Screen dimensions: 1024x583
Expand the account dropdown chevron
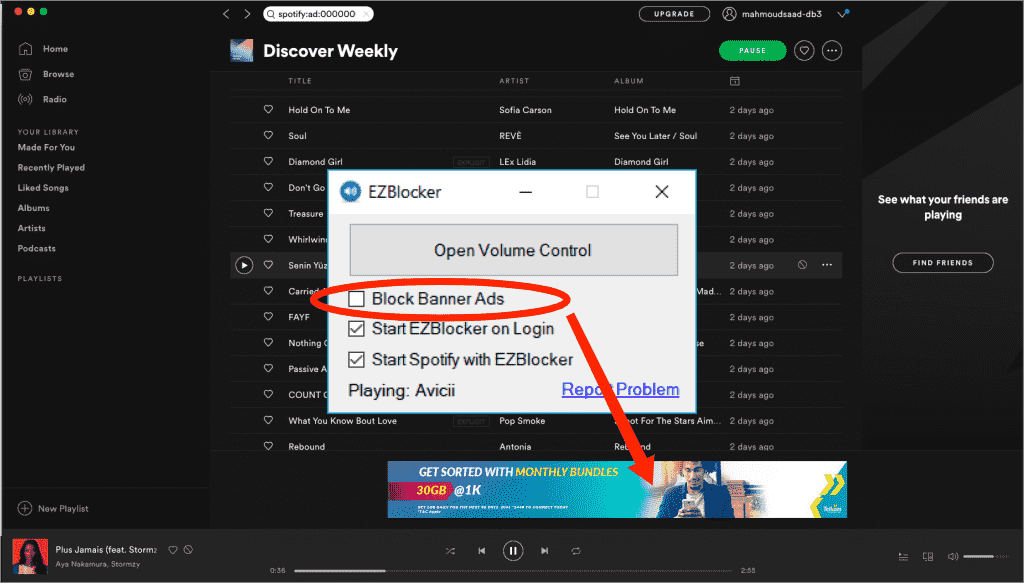[842, 14]
